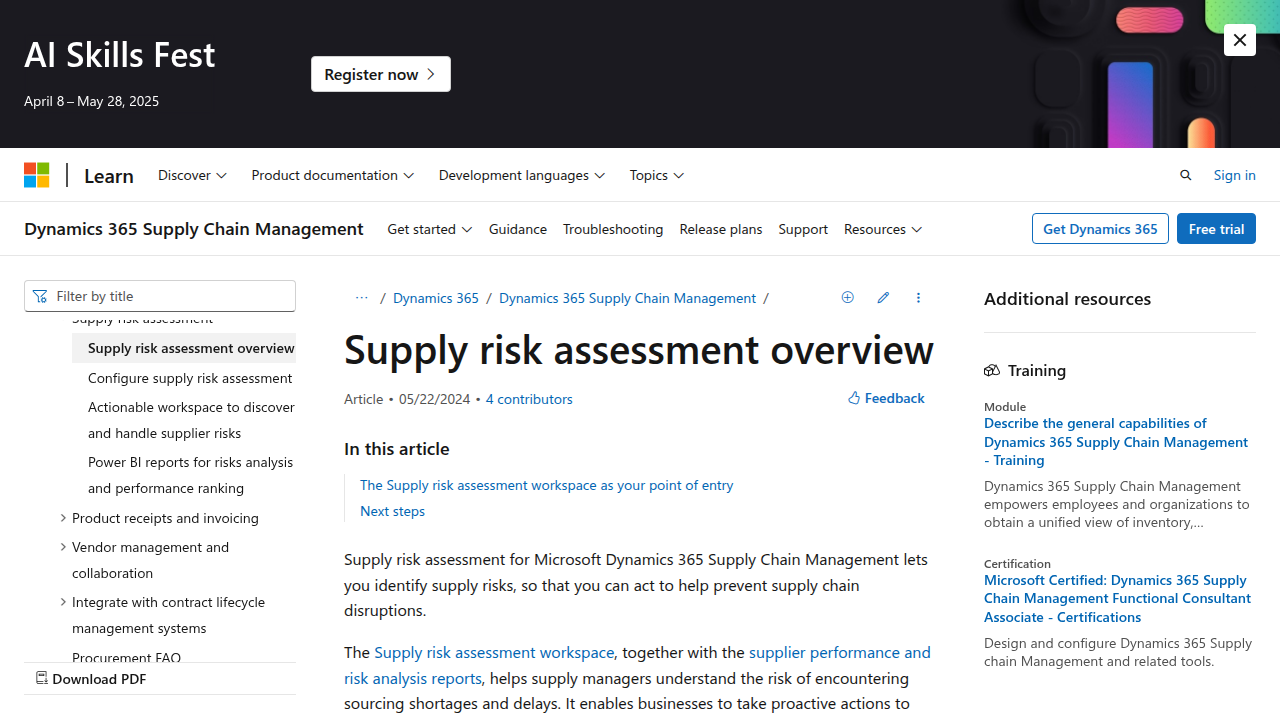Expand the Get started menu
Screen dimensions: 1280x720
429,229
